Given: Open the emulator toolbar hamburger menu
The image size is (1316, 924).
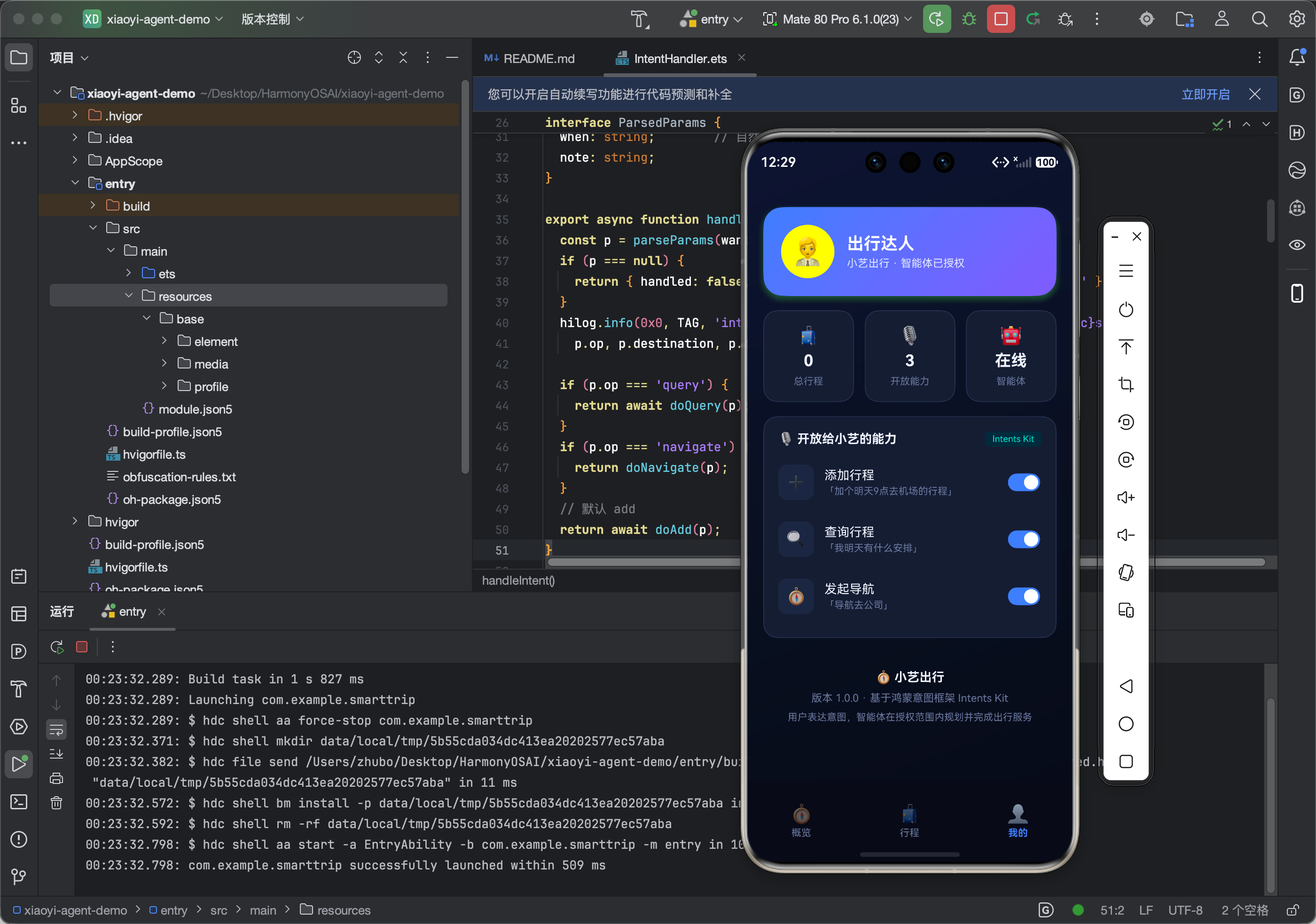Looking at the screenshot, I should (1126, 271).
